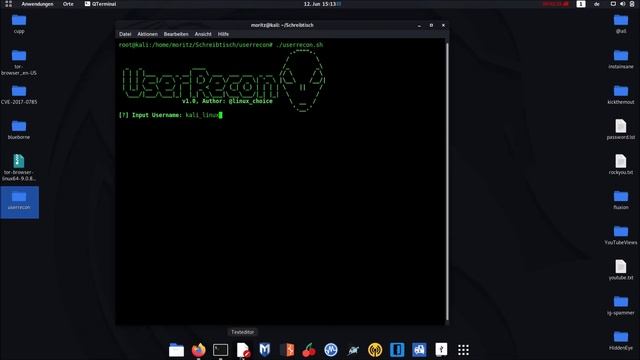Select workspace 1 indicator
Screen dimensions: 640x360
pos(581,4)
